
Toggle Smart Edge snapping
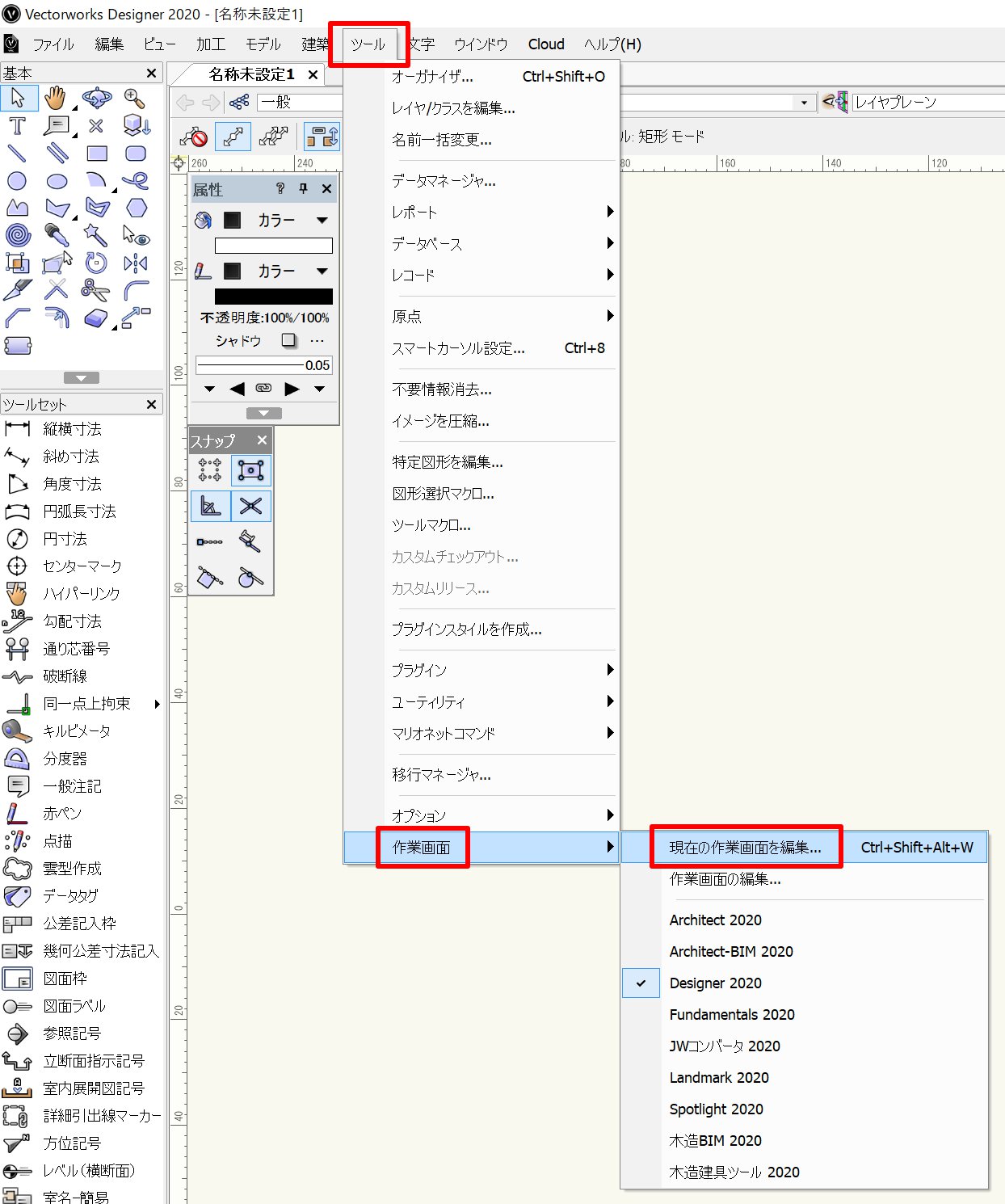tap(210, 578)
